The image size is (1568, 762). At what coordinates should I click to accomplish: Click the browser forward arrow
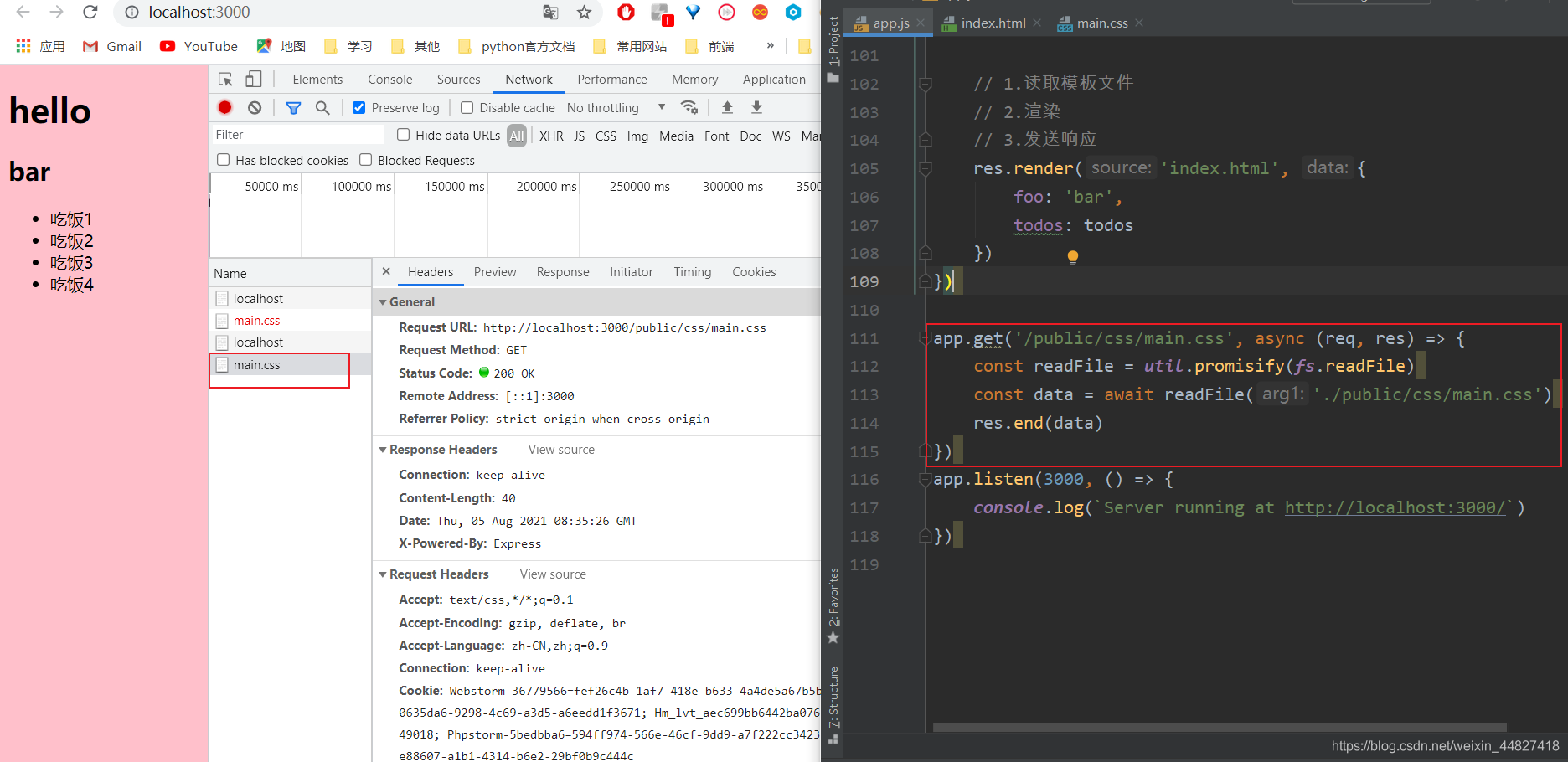click(56, 13)
